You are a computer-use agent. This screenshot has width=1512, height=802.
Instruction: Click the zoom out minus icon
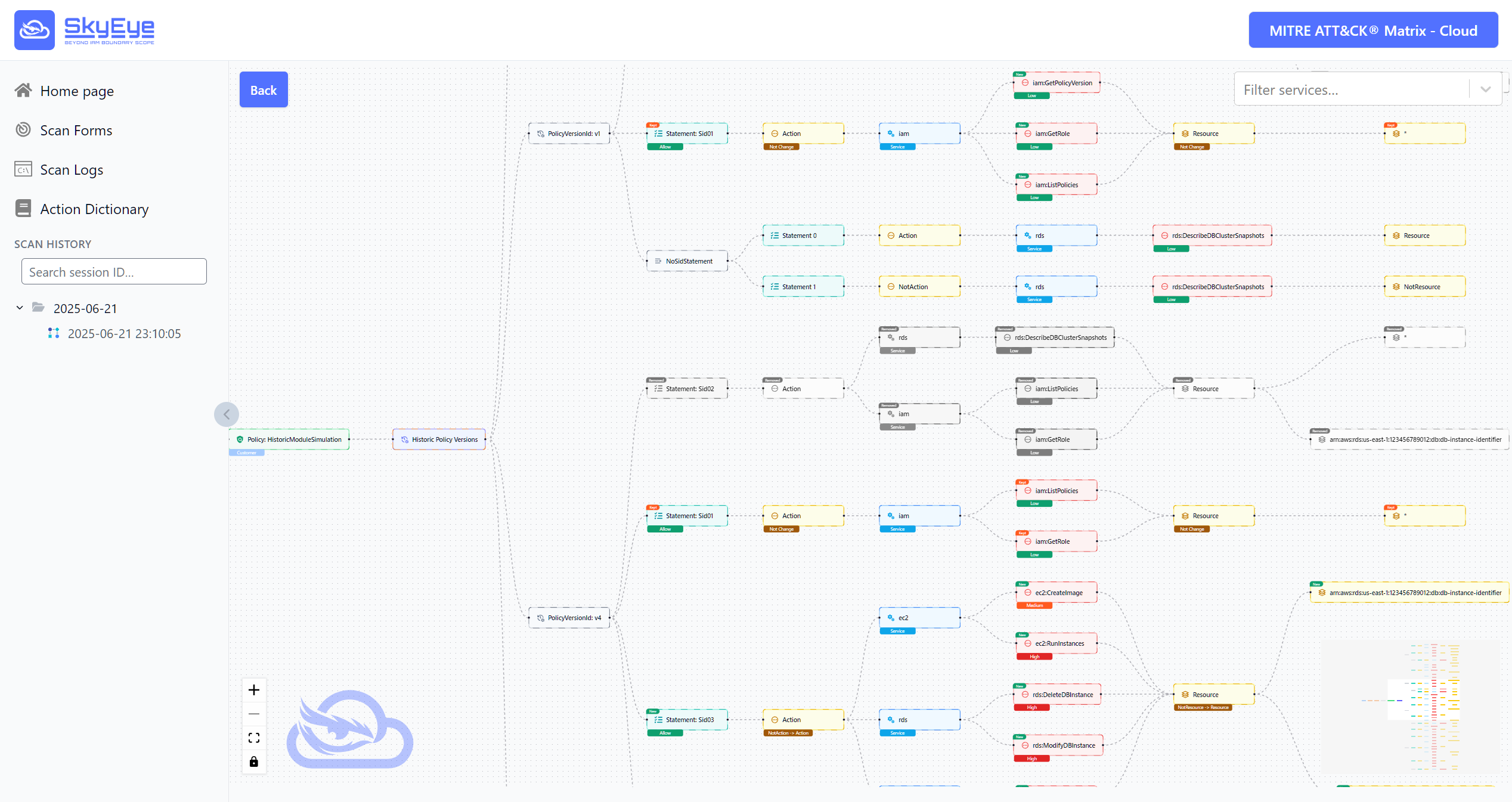254,714
